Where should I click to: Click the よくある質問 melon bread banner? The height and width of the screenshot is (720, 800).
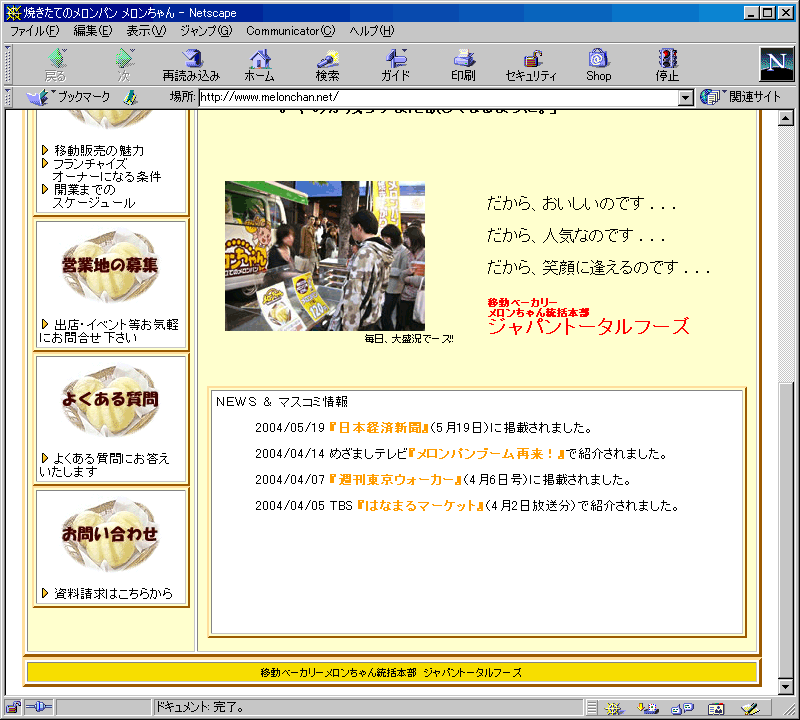pyautogui.click(x=110, y=400)
